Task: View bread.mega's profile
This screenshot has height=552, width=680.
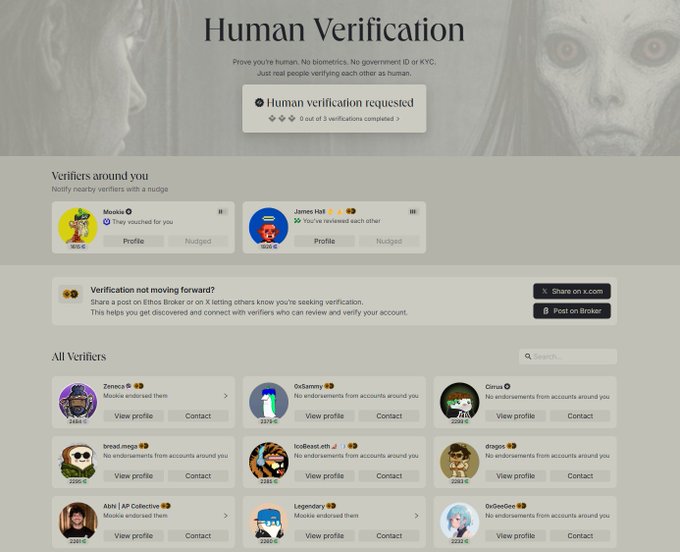Action: [x=134, y=476]
